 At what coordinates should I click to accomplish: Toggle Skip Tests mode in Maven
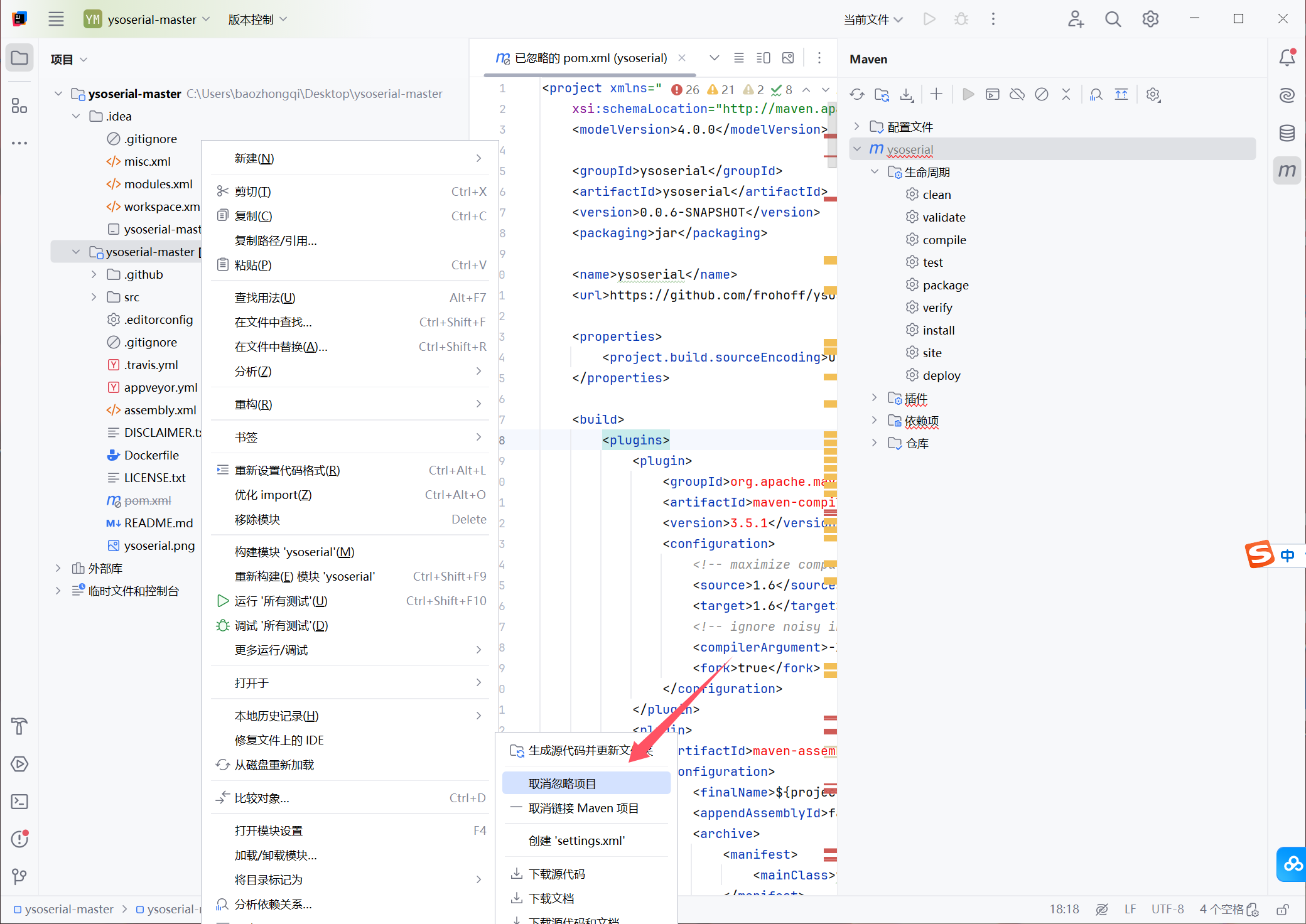point(1042,95)
